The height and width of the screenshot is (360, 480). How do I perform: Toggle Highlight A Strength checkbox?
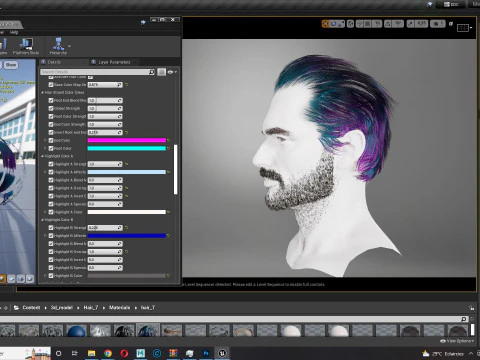51,164
